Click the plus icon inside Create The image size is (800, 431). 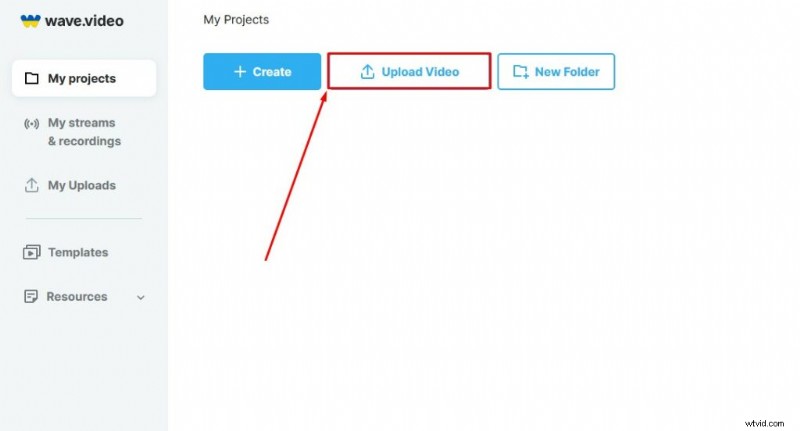click(240, 71)
